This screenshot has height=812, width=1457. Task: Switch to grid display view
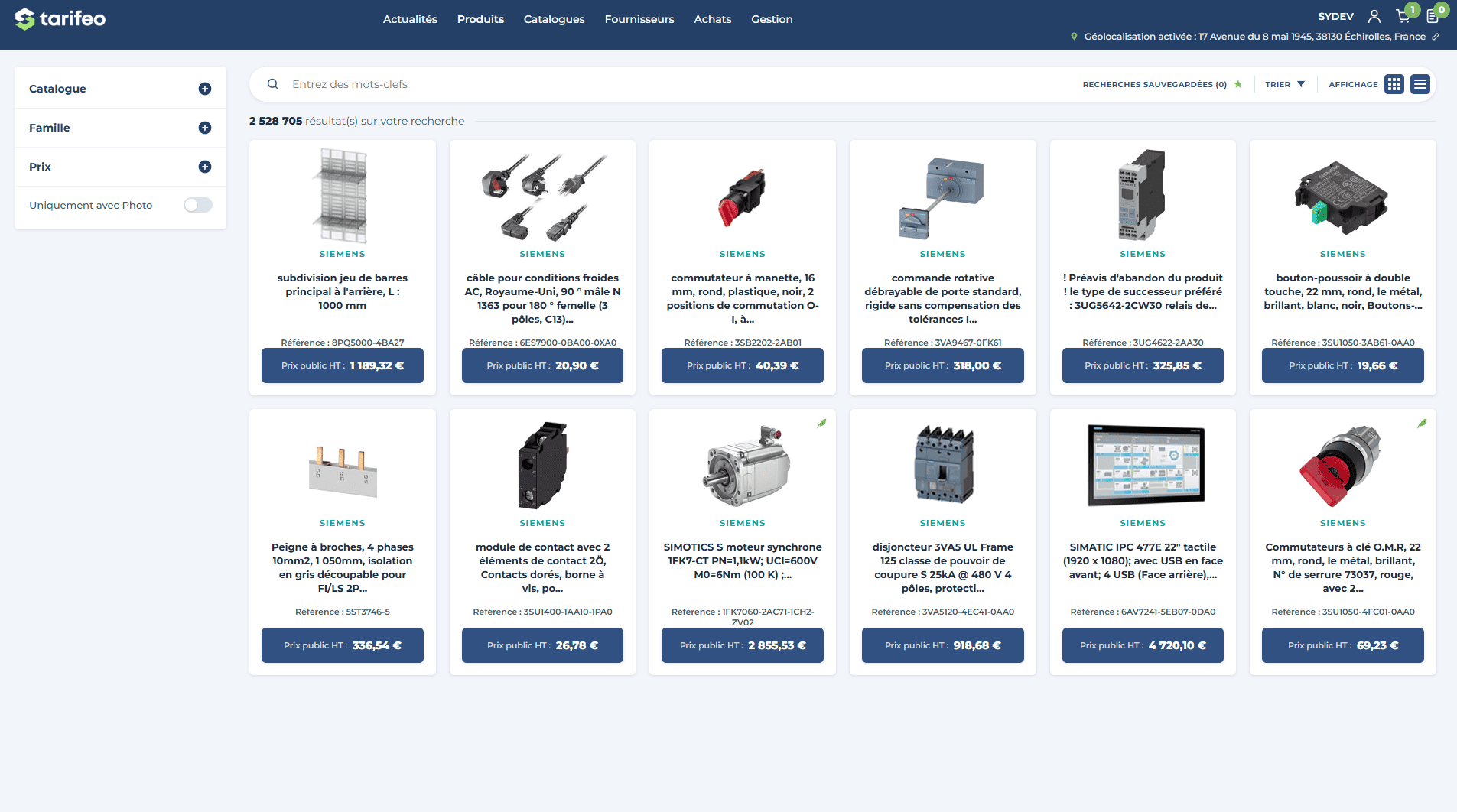click(1394, 84)
